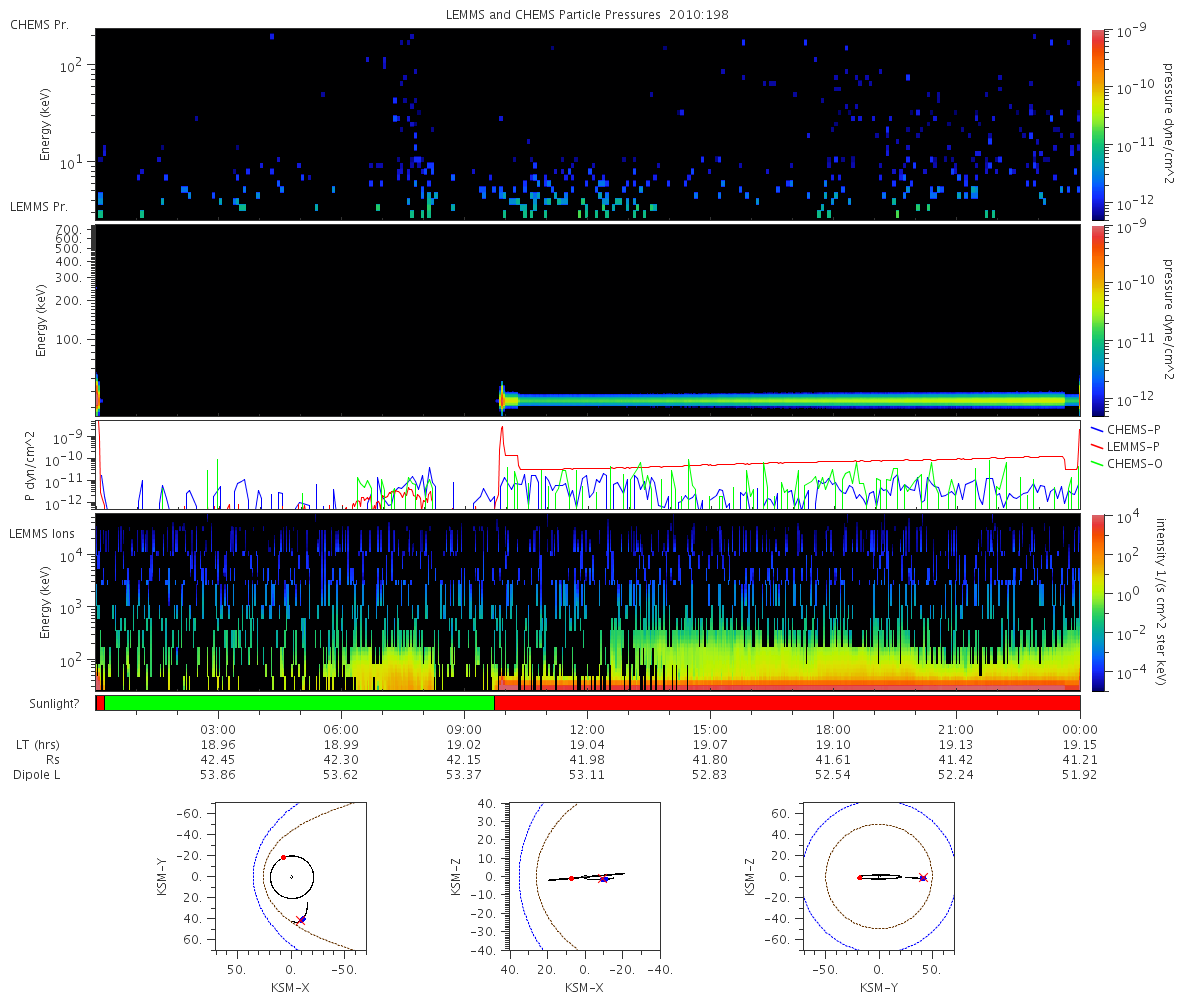Click the spacecraft marker in KSM-Y/KSM-Z plot

tap(922, 877)
